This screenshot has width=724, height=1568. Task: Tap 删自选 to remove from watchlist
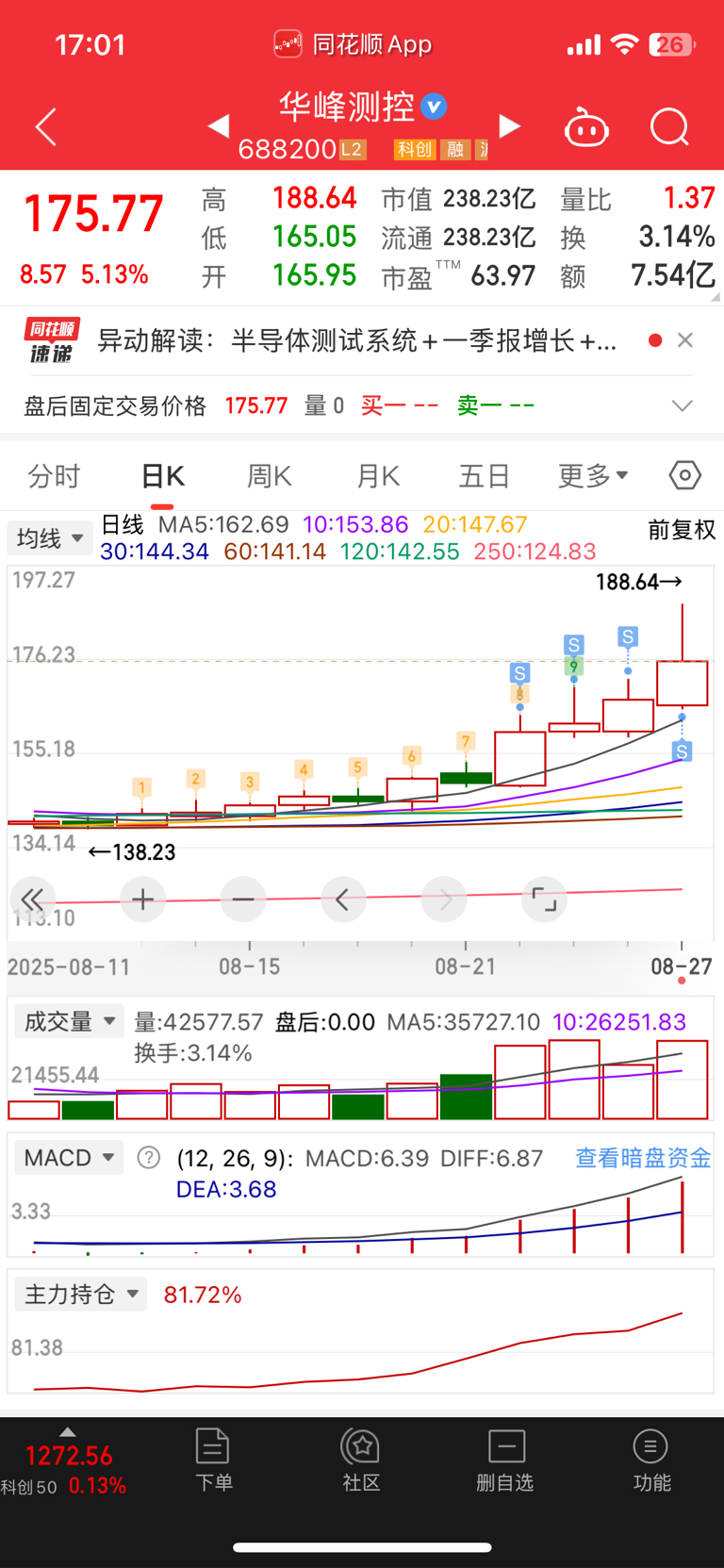tap(505, 1460)
